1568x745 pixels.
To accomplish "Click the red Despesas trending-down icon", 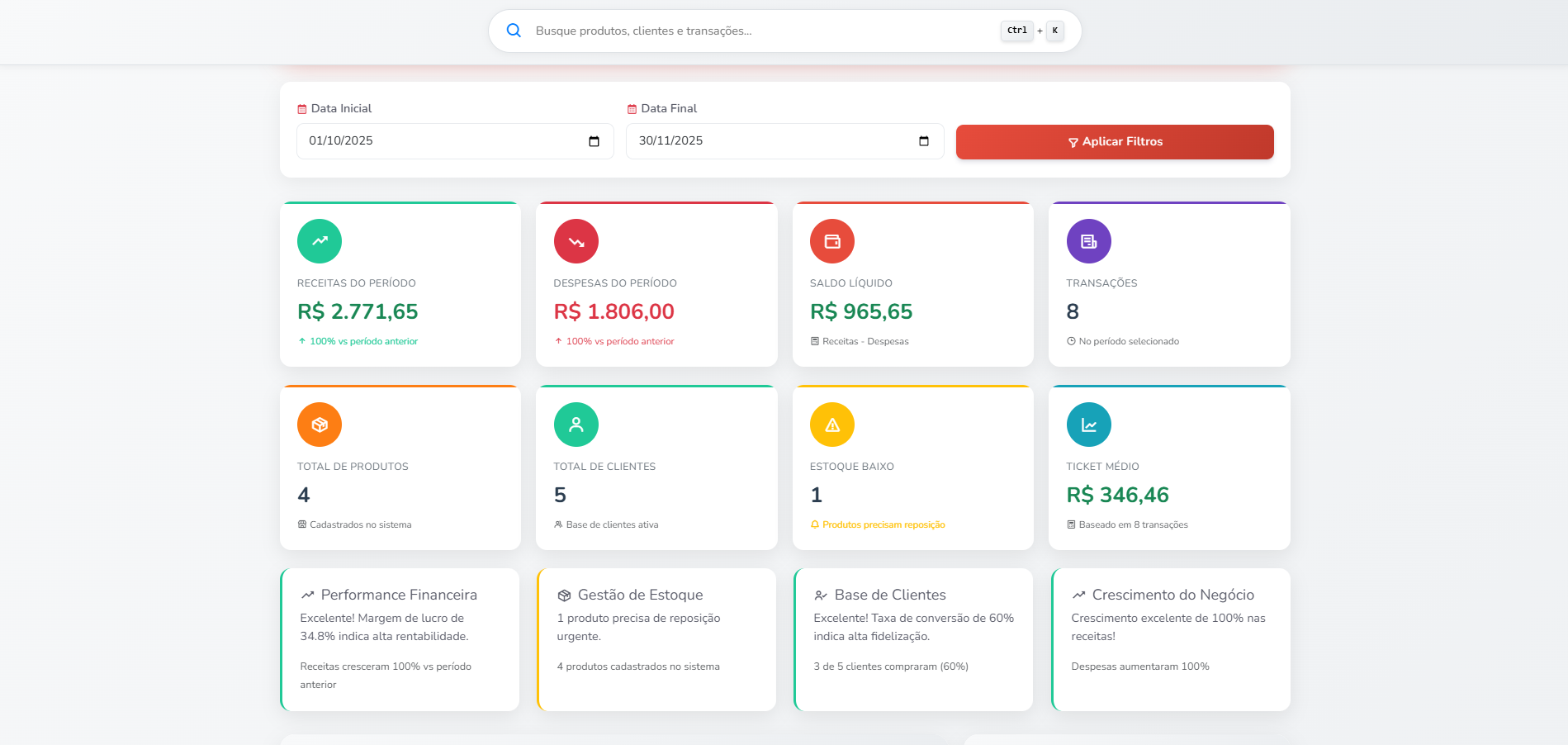I will tap(576, 241).
